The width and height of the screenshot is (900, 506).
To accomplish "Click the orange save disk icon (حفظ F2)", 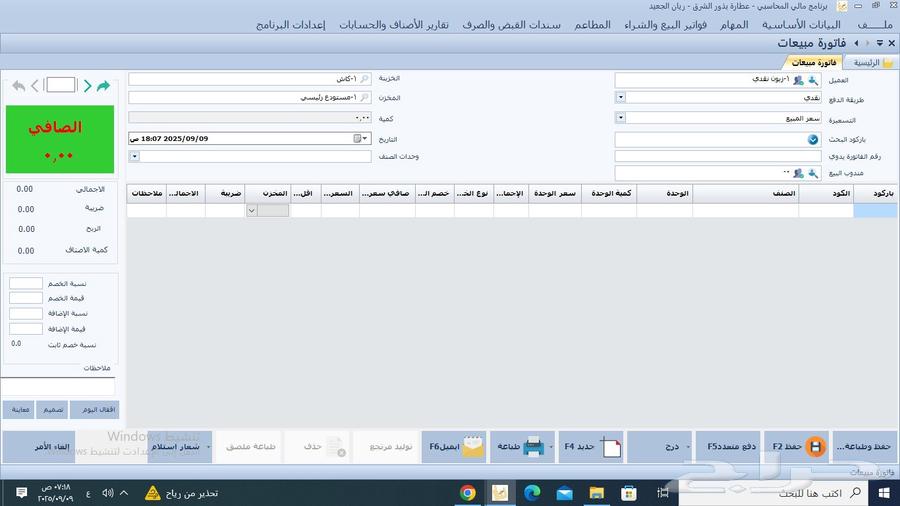I will pos(815,446).
